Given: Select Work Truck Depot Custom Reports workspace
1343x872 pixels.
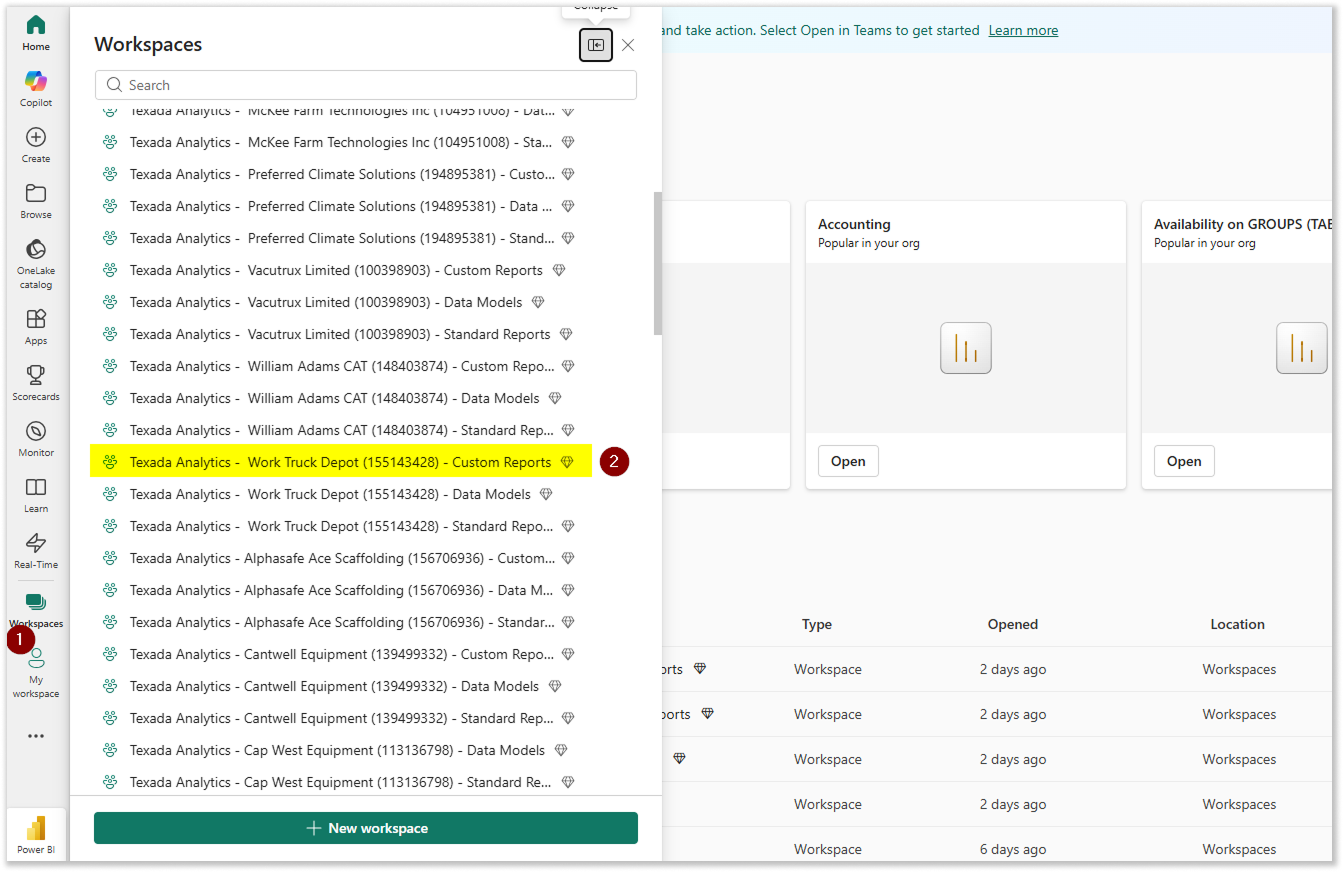Looking at the screenshot, I should (340, 462).
